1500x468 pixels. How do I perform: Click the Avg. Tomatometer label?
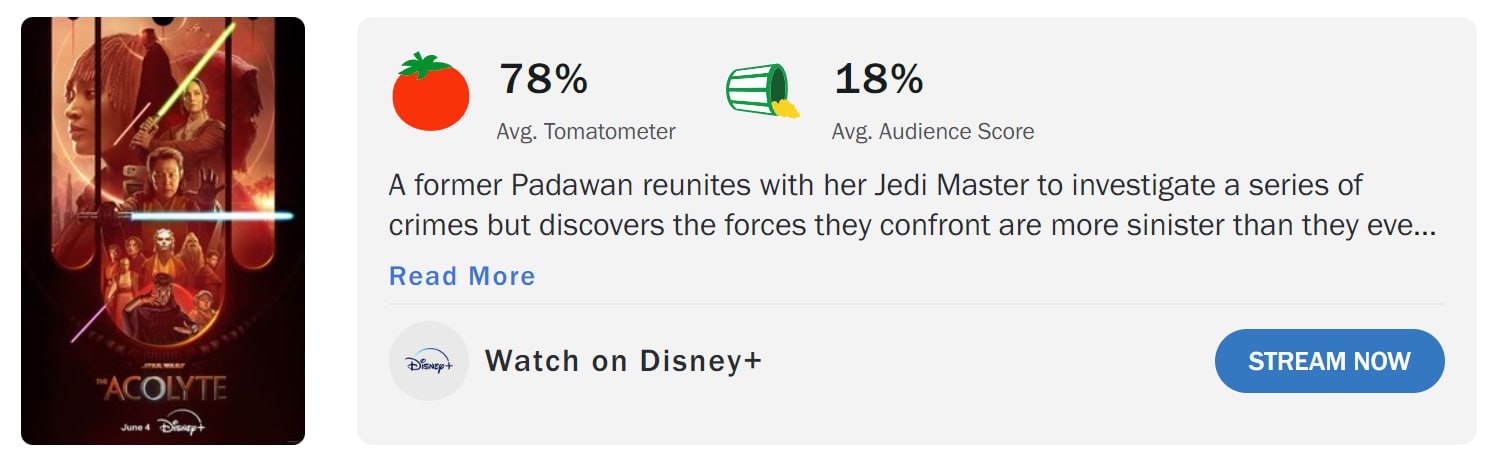(586, 131)
